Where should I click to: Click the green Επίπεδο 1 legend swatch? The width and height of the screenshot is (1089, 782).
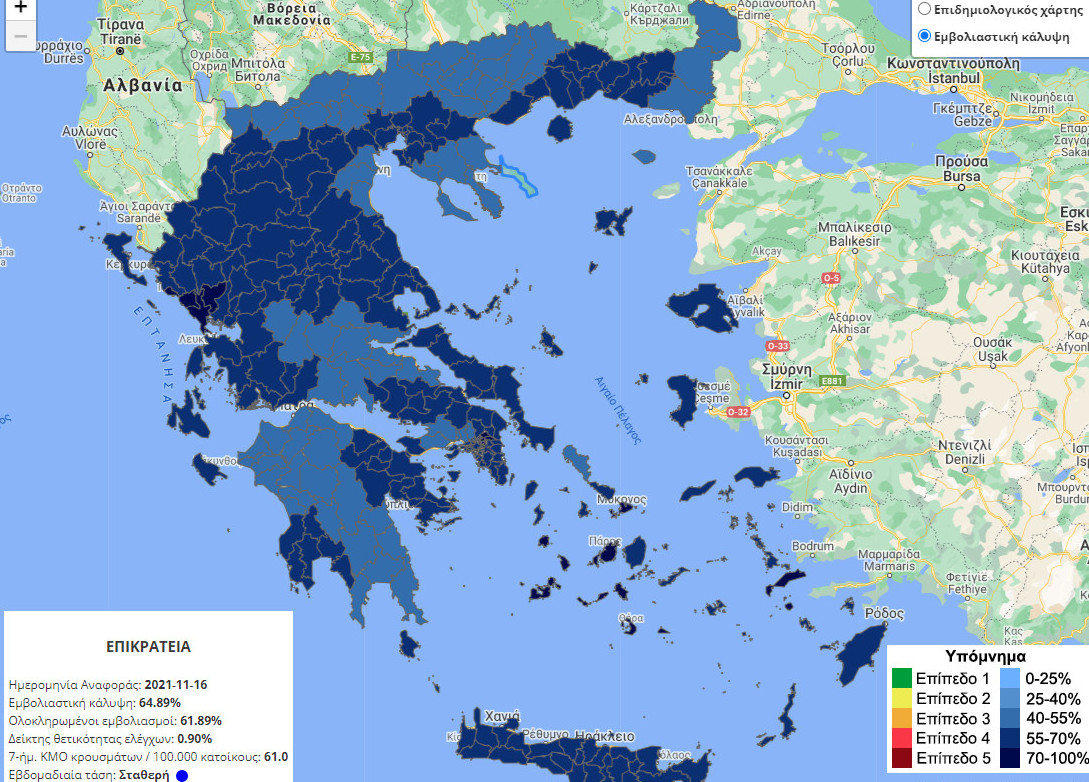click(902, 678)
